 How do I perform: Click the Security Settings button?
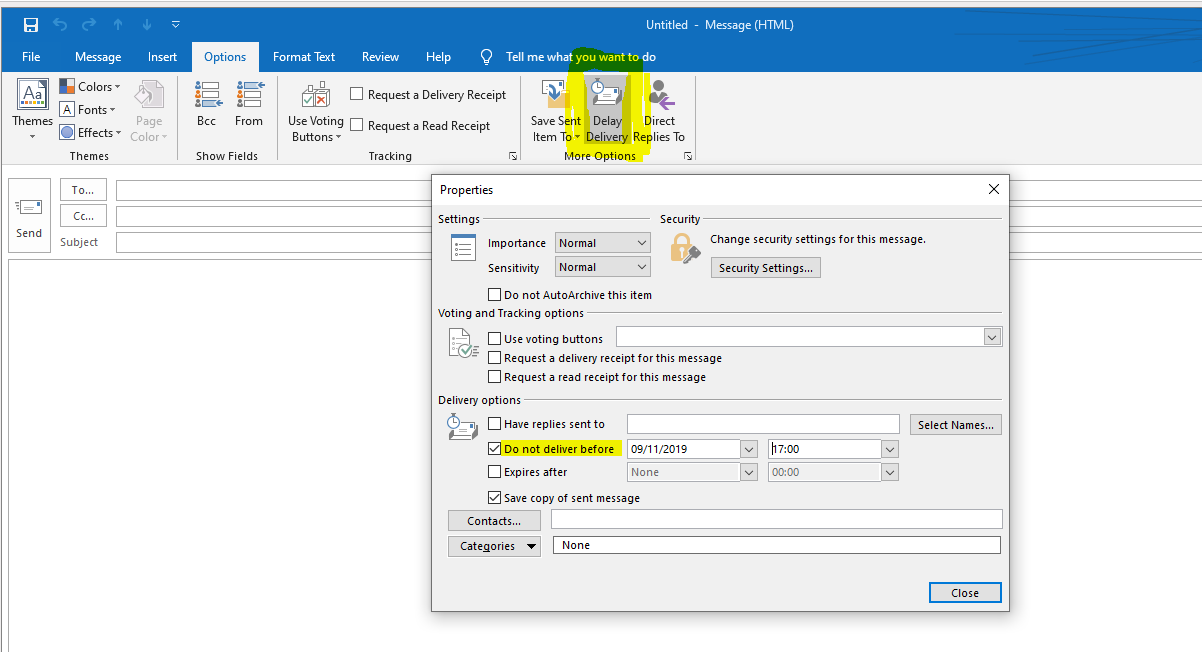click(x=766, y=268)
